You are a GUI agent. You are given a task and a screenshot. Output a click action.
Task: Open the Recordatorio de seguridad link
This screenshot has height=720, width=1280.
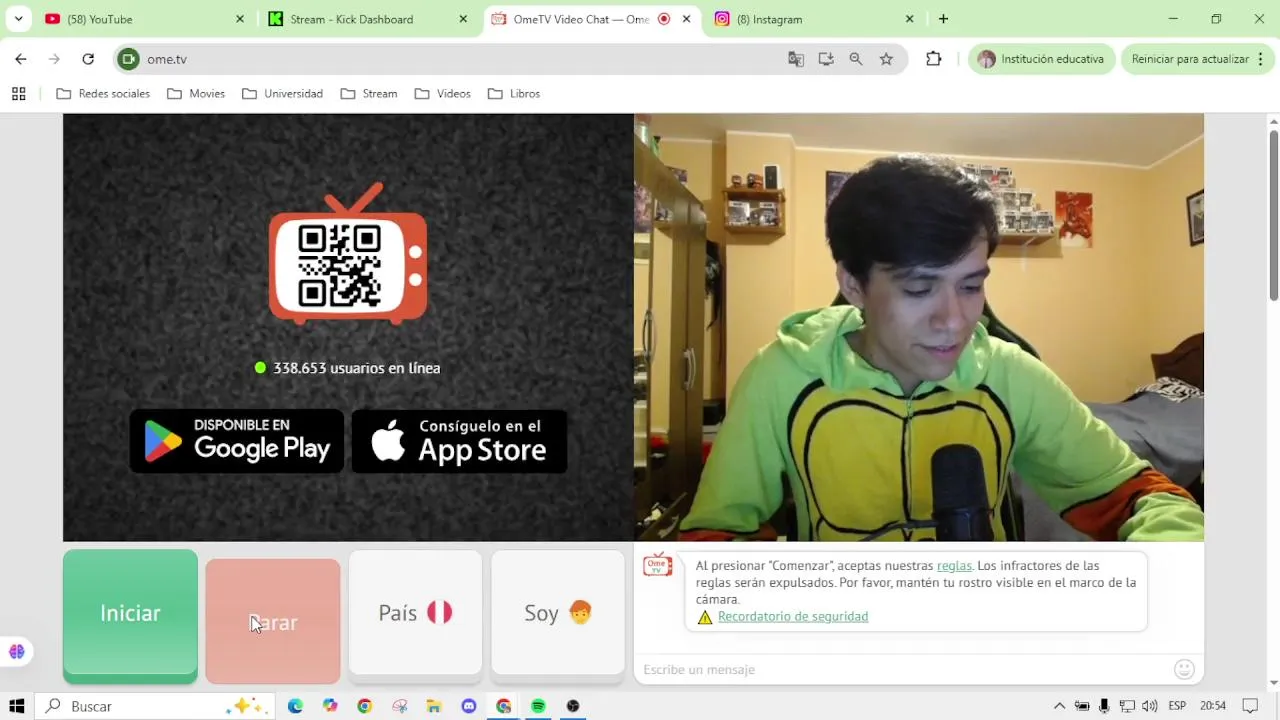tap(793, 617)
